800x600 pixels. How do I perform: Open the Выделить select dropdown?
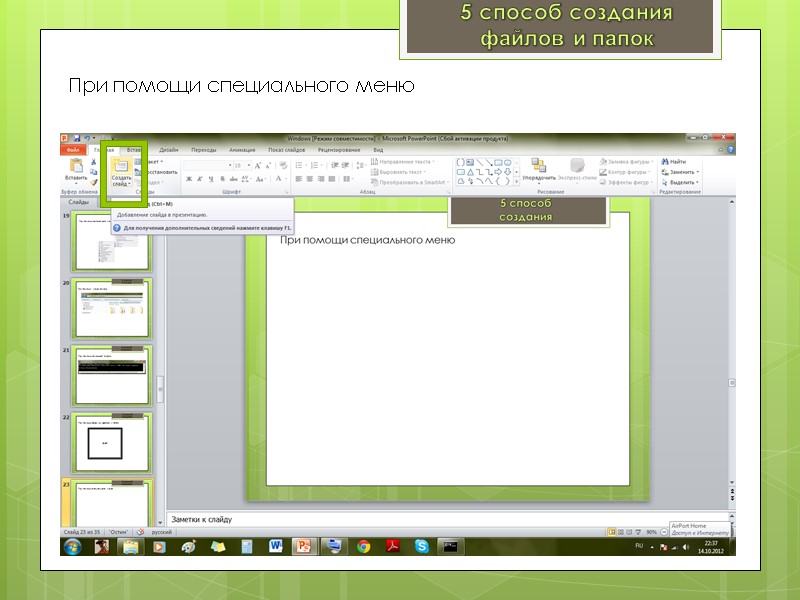point(680,182)
